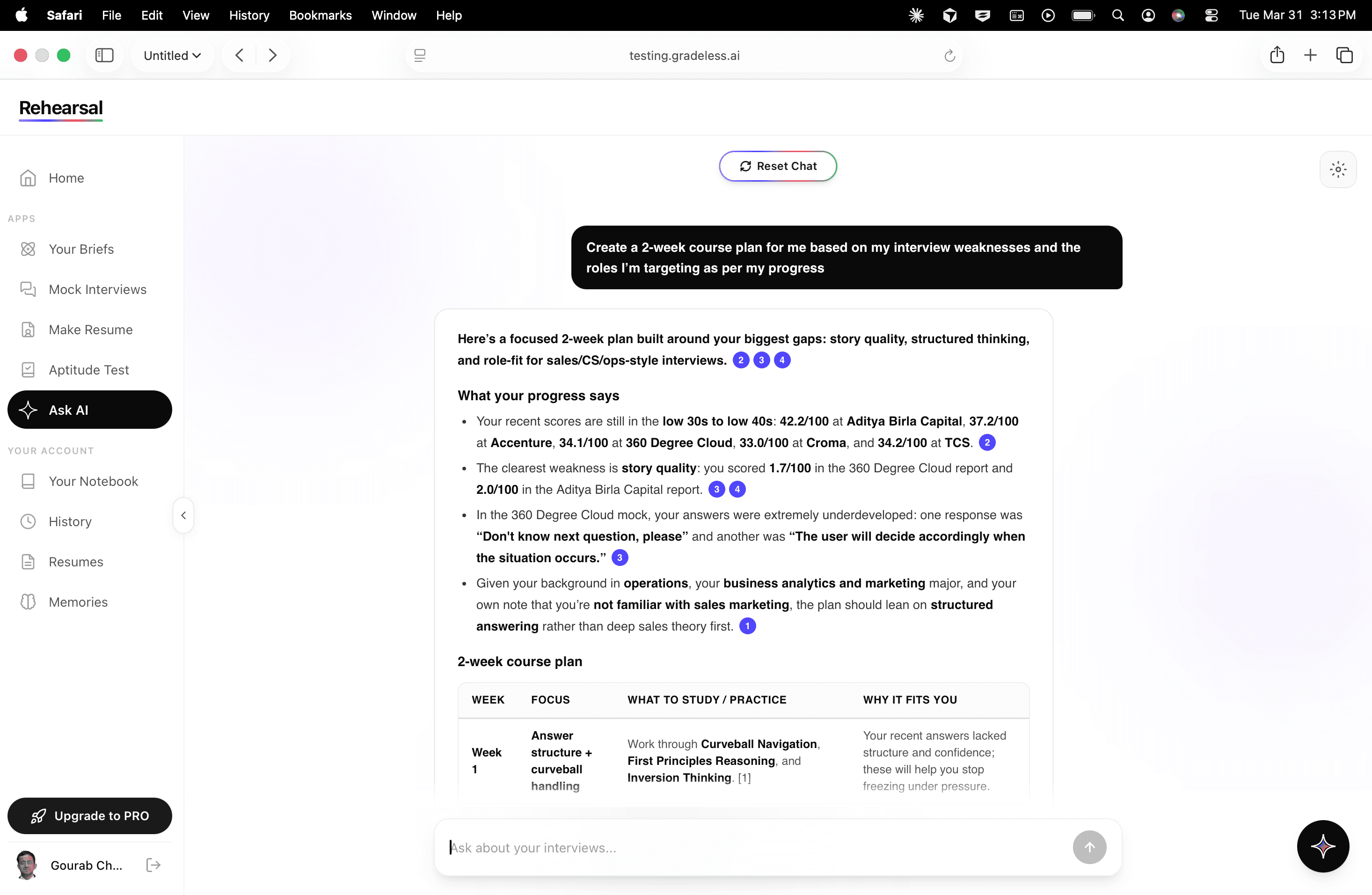
Task: Click Week 1 table cell
Action: pyautogui.click(x=487, y=761)
